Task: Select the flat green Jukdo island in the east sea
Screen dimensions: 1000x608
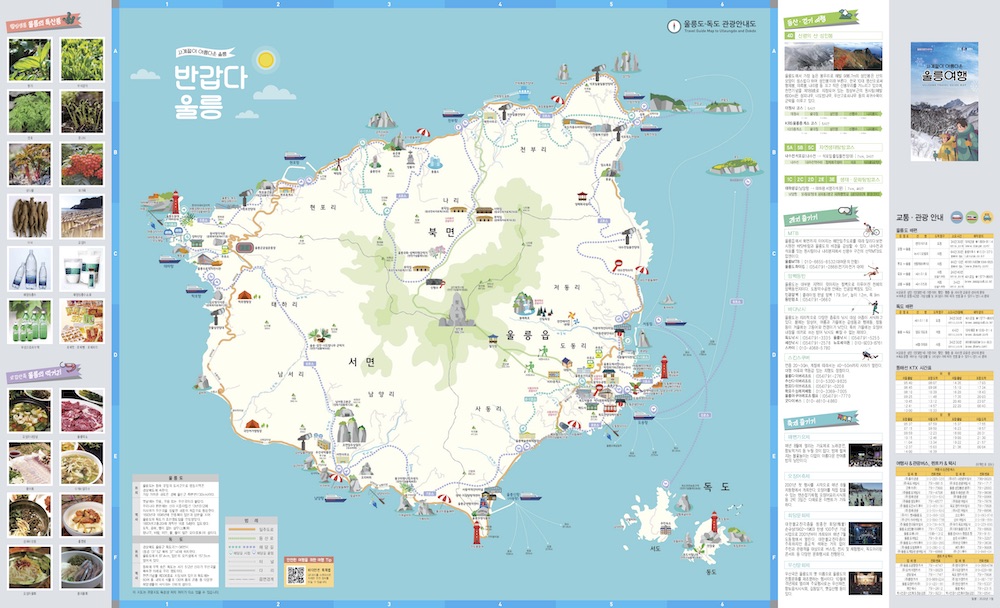Action: click(x=734, y=167)
